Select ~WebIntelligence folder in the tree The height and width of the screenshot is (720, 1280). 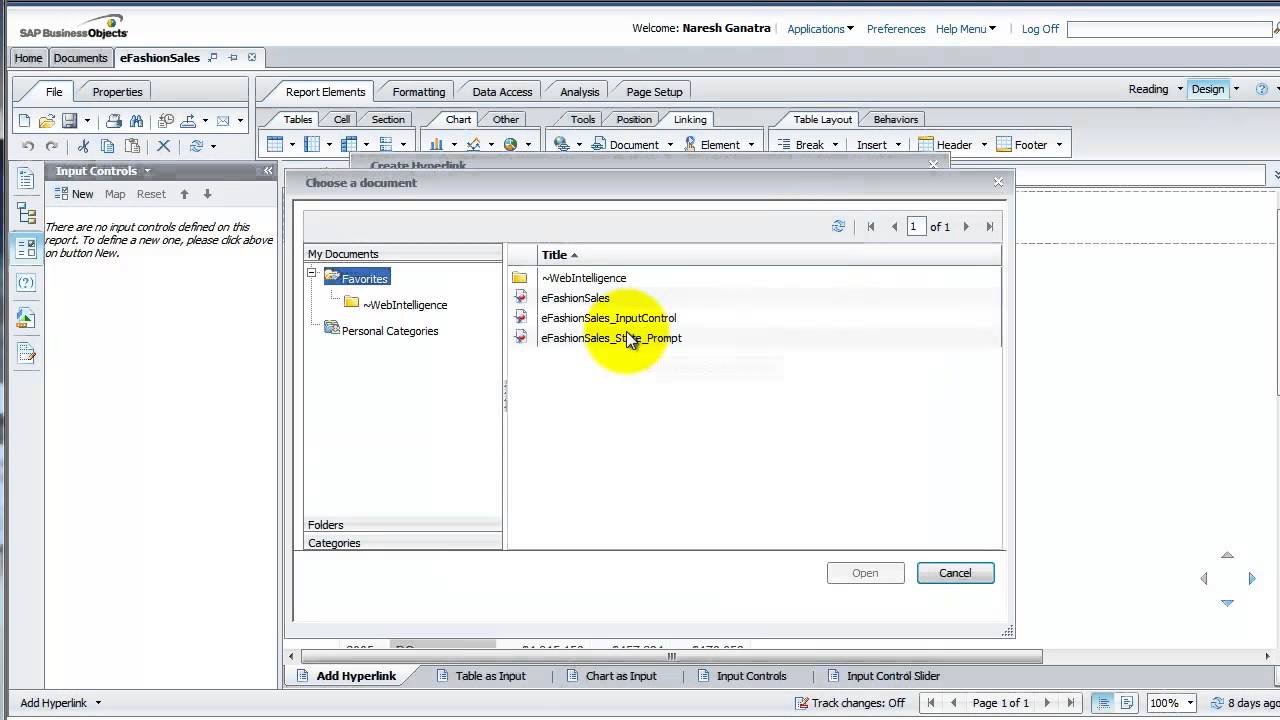point(404,305)
